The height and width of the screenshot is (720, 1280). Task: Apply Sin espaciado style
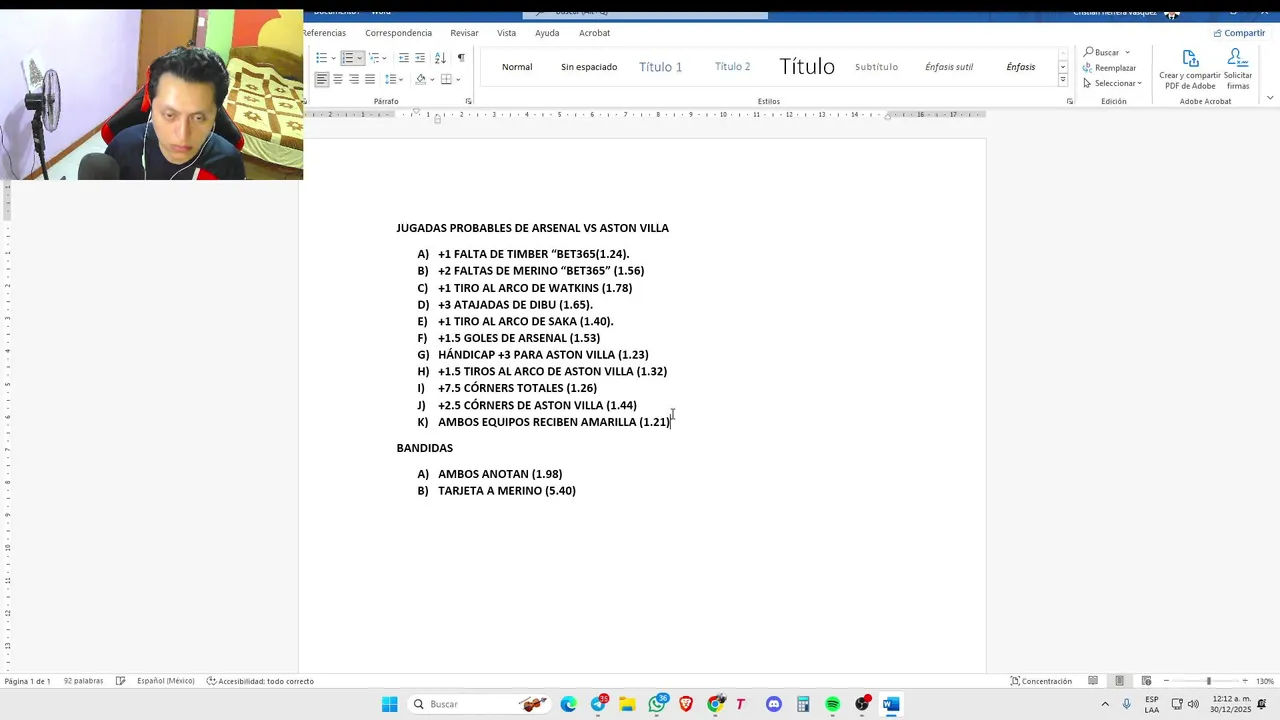pos(589,67)
